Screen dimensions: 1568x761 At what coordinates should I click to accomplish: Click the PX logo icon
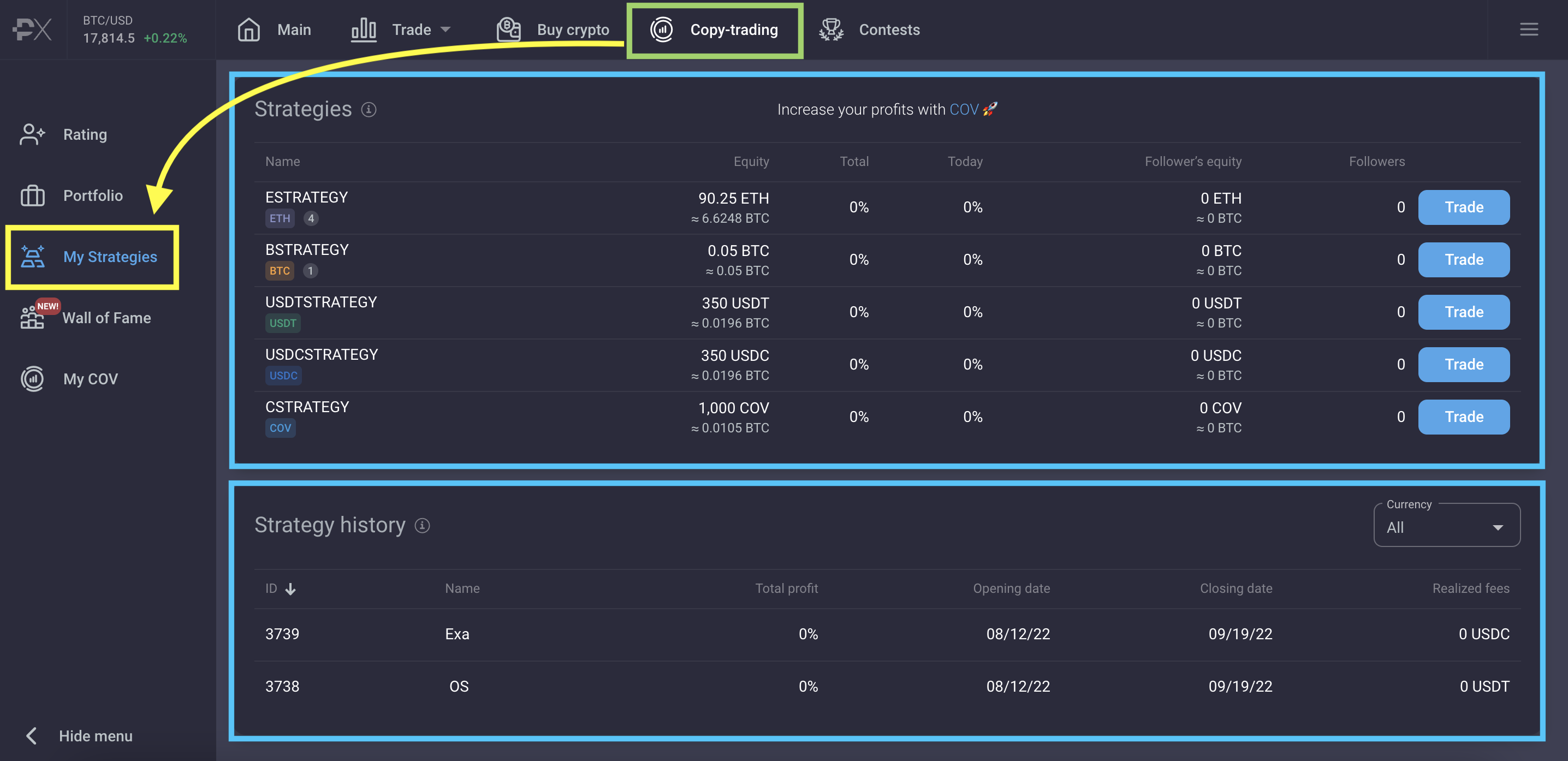click(x=32, y=29)
